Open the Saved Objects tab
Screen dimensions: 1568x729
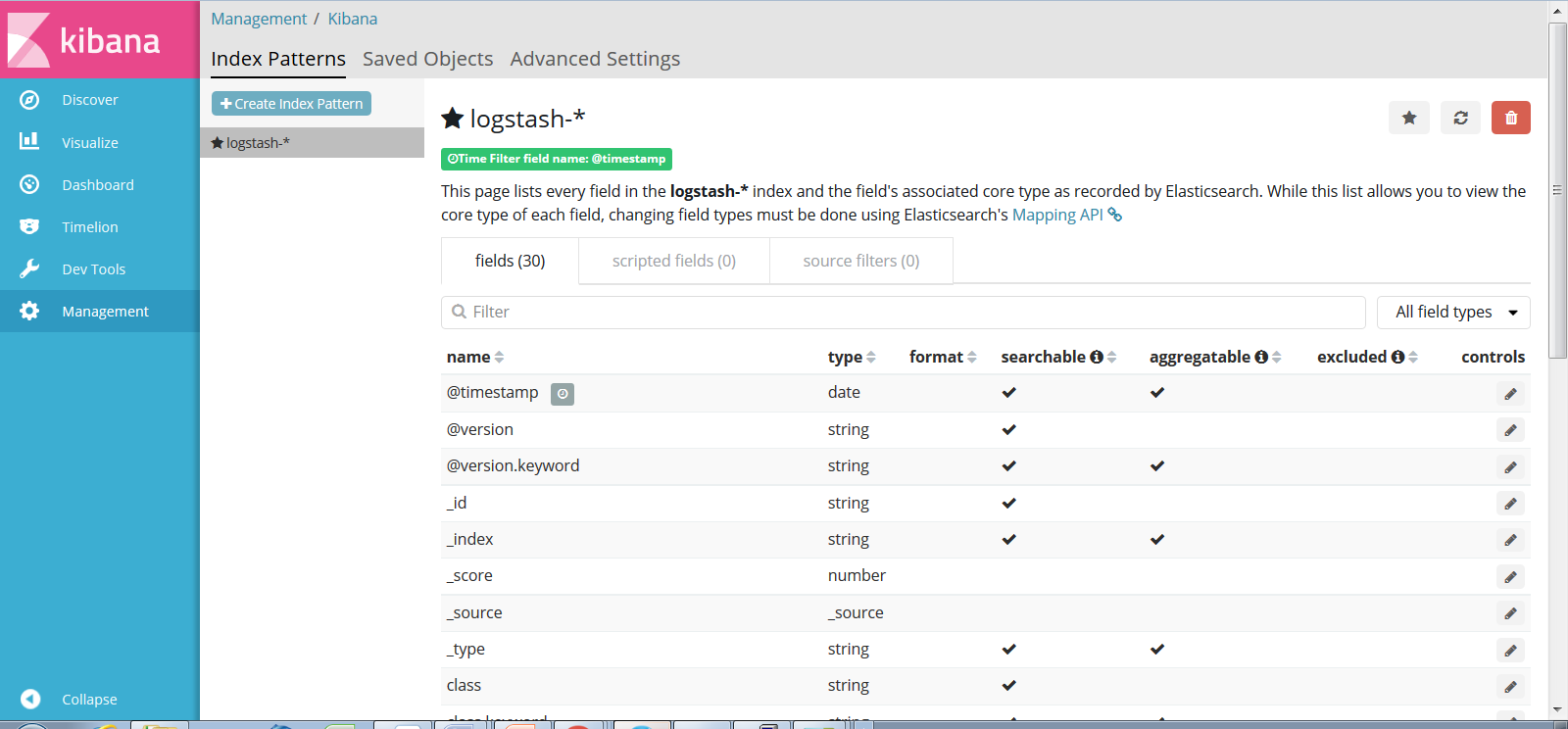[x=427, y=60]
